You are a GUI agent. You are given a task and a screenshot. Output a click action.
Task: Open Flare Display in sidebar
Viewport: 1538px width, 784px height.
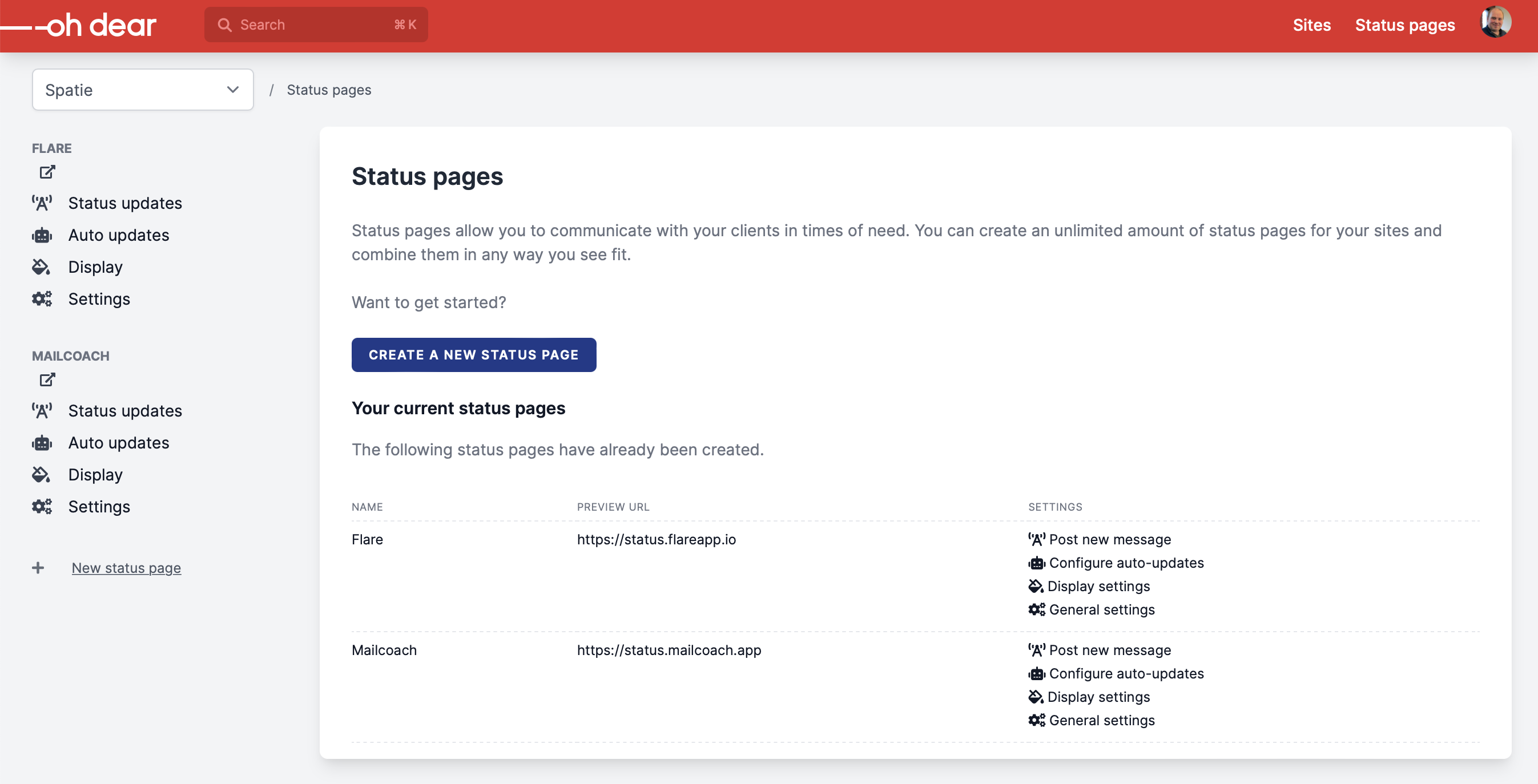coord(95,266)
